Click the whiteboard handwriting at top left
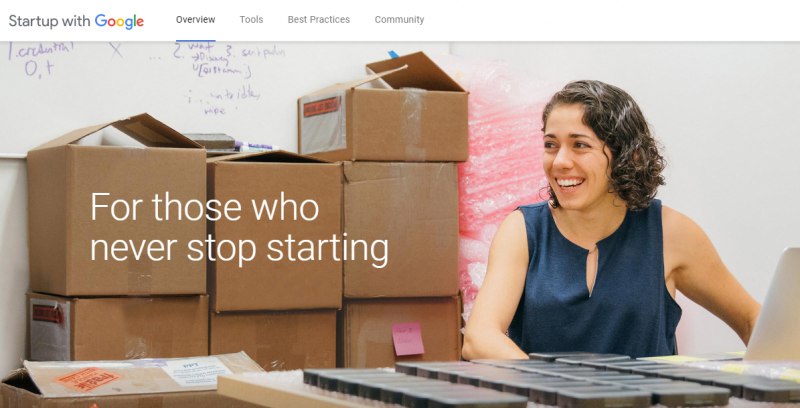800x408 pixels. 41,59
